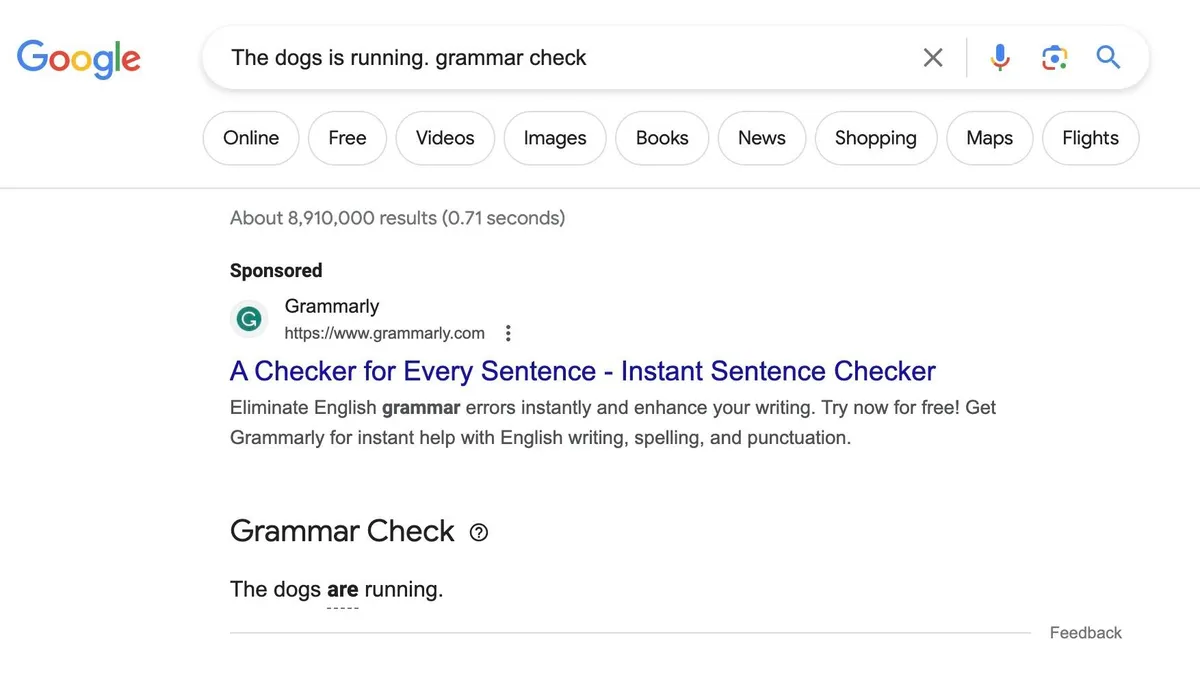Enable the Online results filter
Viewport: 1200px width, 676px height.
[x=250, y=138]
